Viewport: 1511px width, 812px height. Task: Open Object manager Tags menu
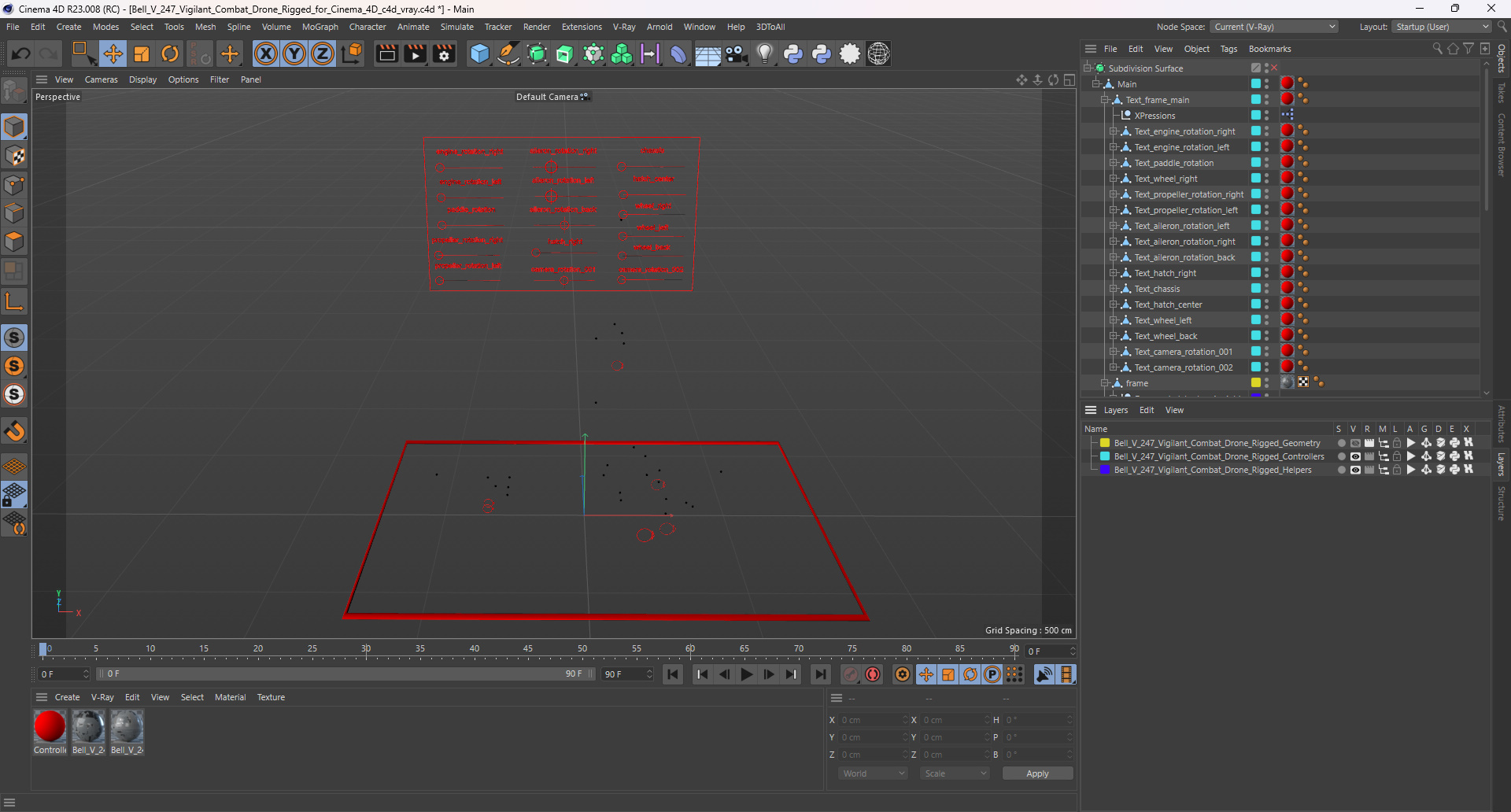[x=1228, y=49]
